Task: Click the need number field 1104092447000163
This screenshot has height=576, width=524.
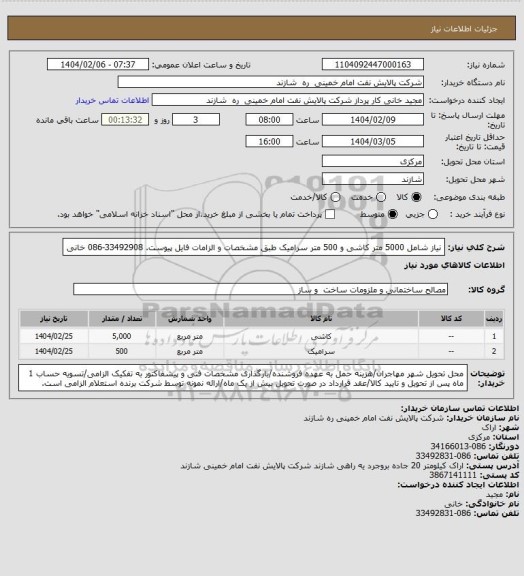Action: (373, 64)
